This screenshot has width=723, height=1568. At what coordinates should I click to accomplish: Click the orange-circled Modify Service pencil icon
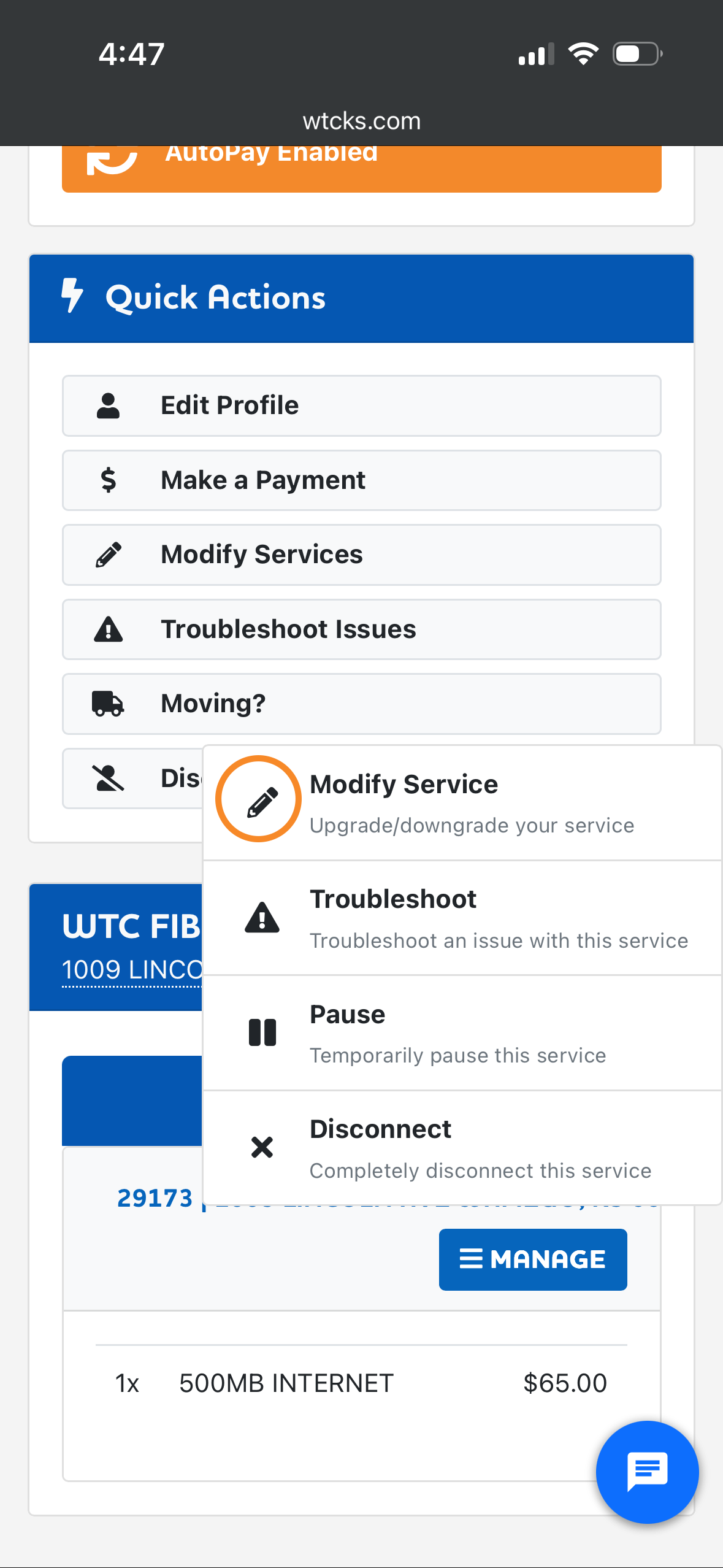point(259,799)
